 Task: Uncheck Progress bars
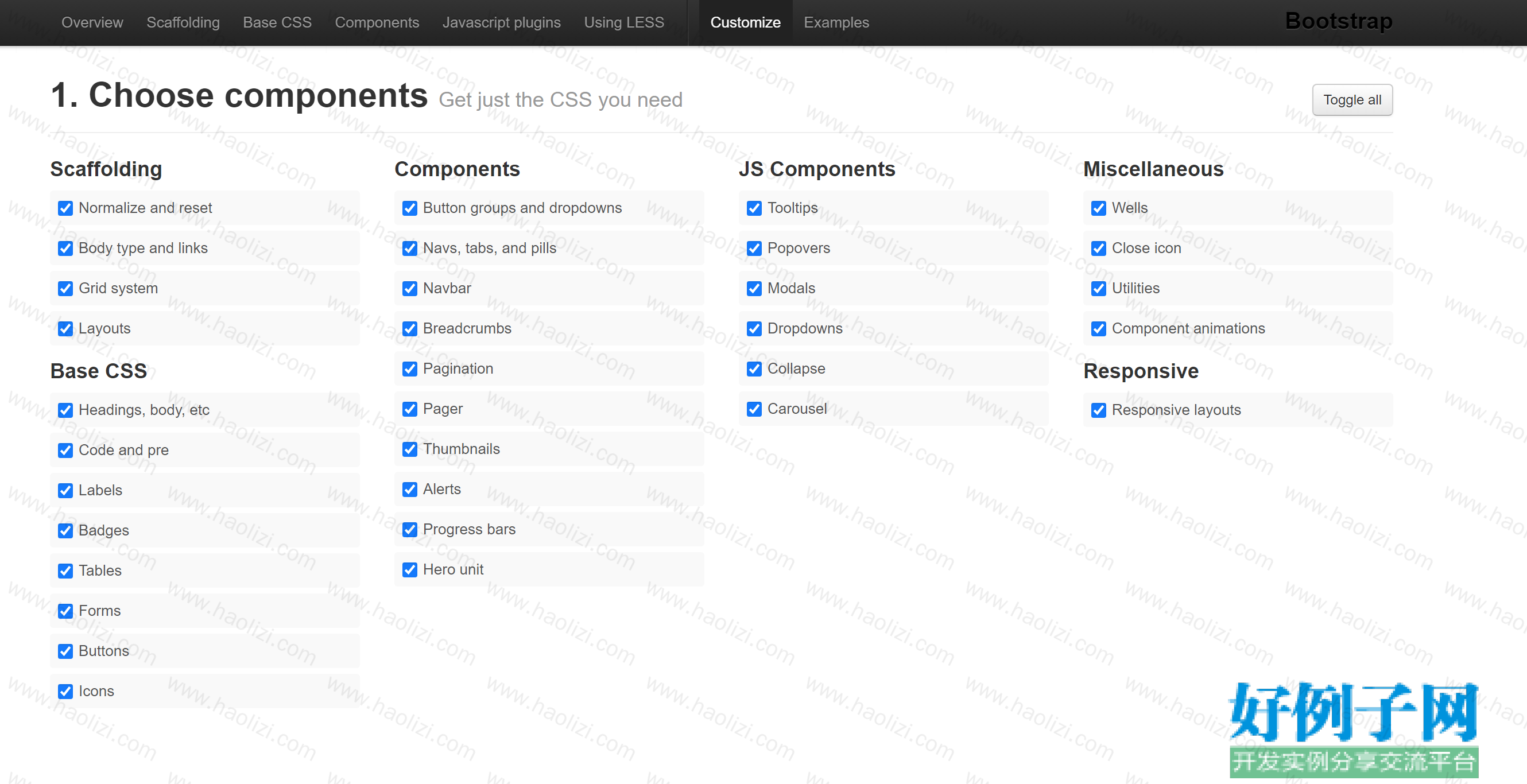(x=410, y=530)
